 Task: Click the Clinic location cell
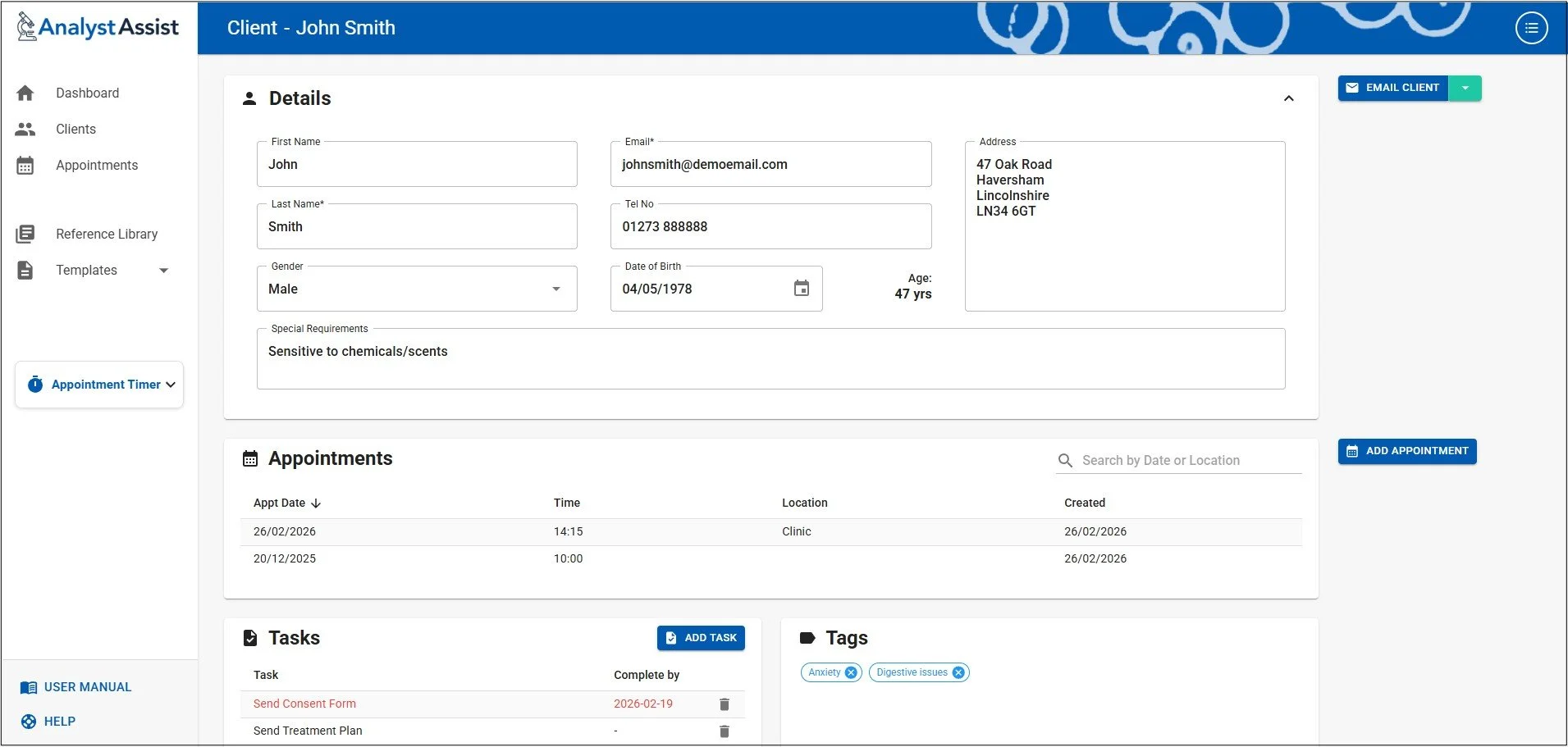tap(797, 532)
